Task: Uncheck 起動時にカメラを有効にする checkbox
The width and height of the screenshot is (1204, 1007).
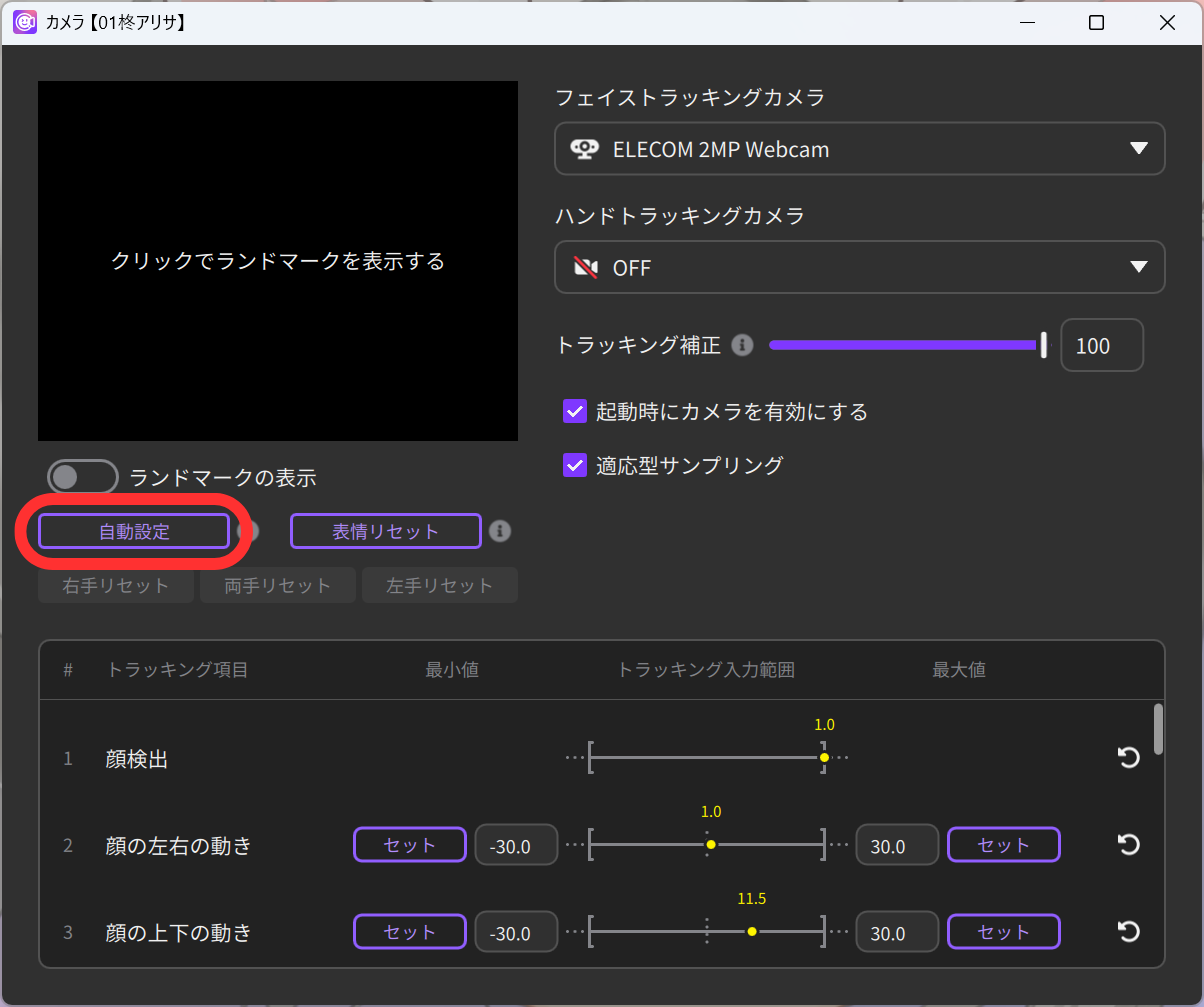Action: (574, 411)
